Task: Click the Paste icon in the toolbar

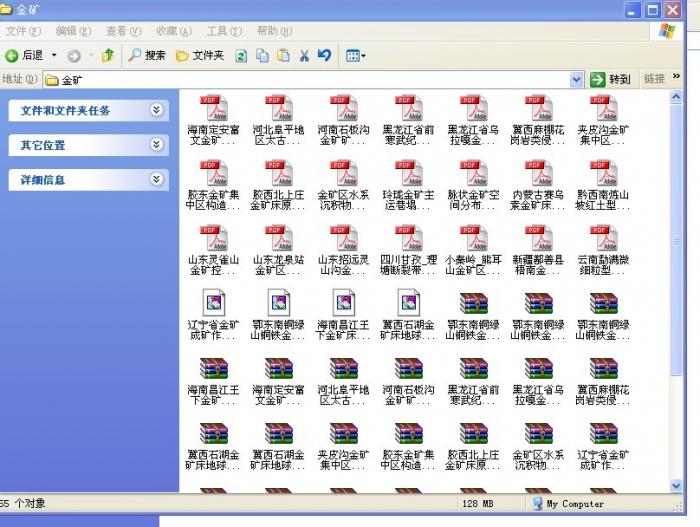Action: [x=283, y=55]
